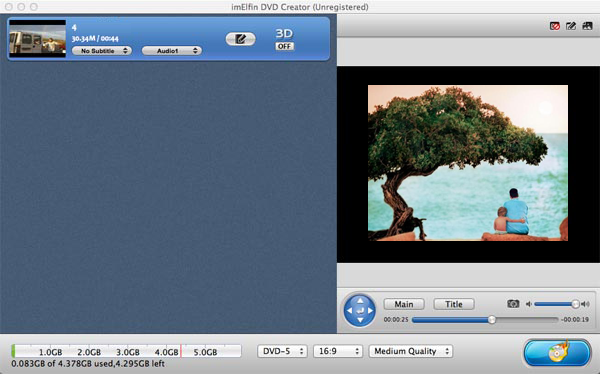This screenshot has height=374, width=600.
Task: Adjust the volume slider knob
Action: tap(575, 304)
